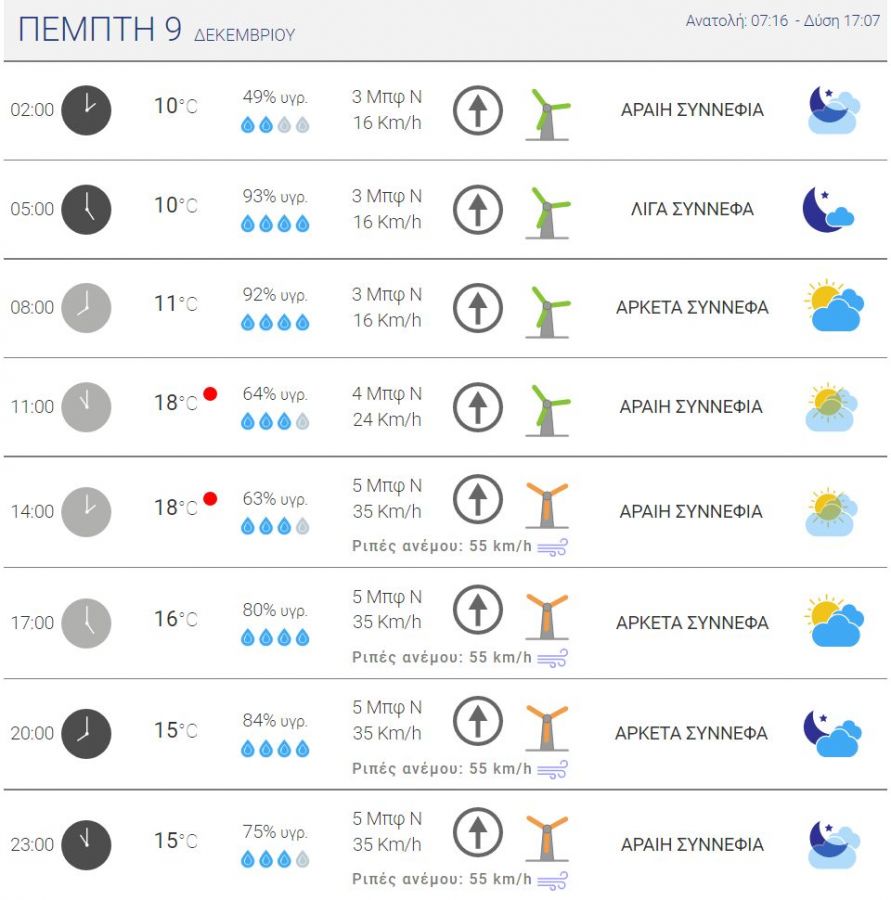Click the 93% humidity value at 05:00
The height and width of the screenshot is (900, 891).
pyautogui.click(x=274, y=196)
